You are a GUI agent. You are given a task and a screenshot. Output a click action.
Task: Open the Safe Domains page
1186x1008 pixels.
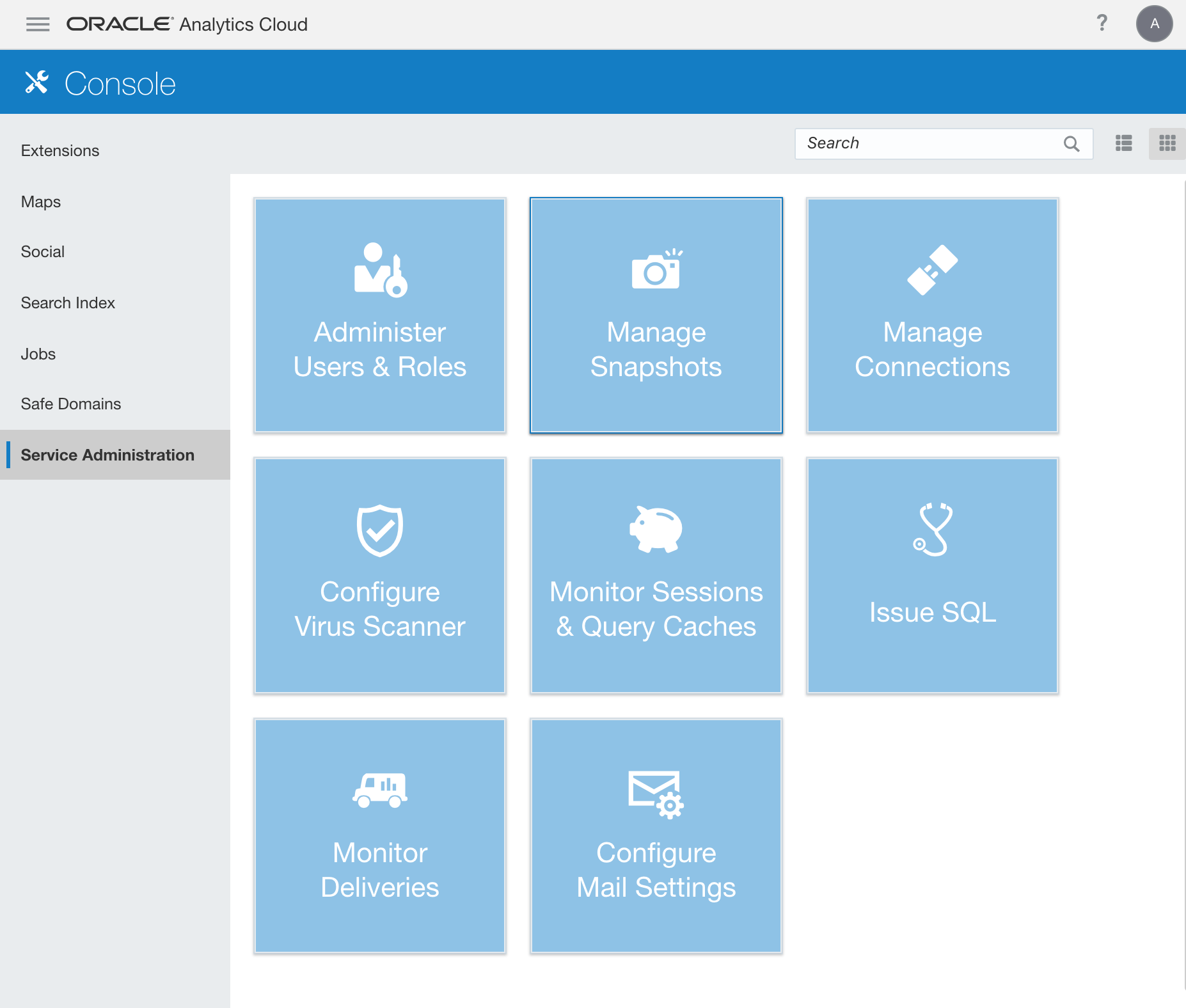[x=71, y=404]
